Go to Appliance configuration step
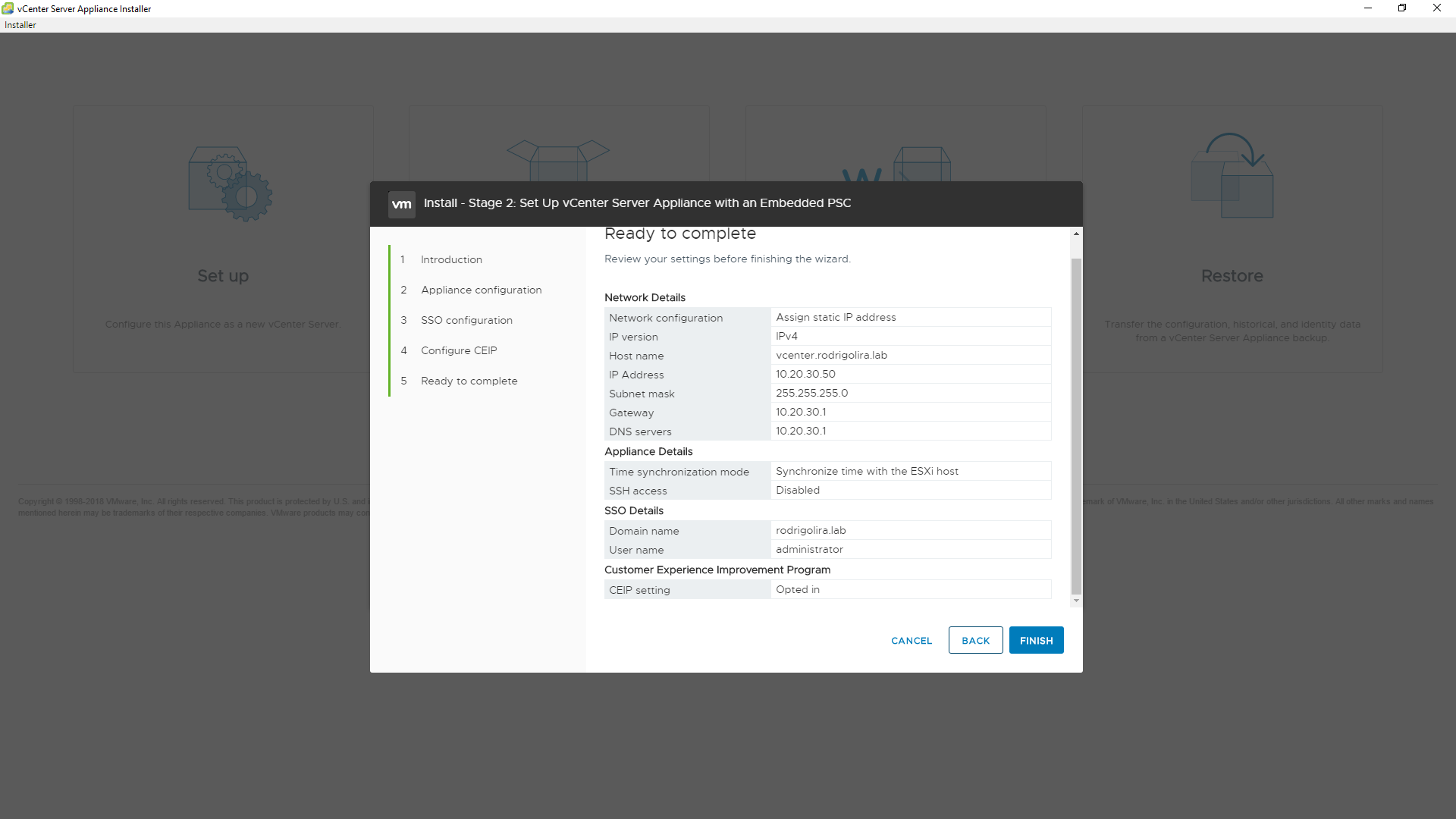This screenshot has height=819, width=1456. coord(481,290)
